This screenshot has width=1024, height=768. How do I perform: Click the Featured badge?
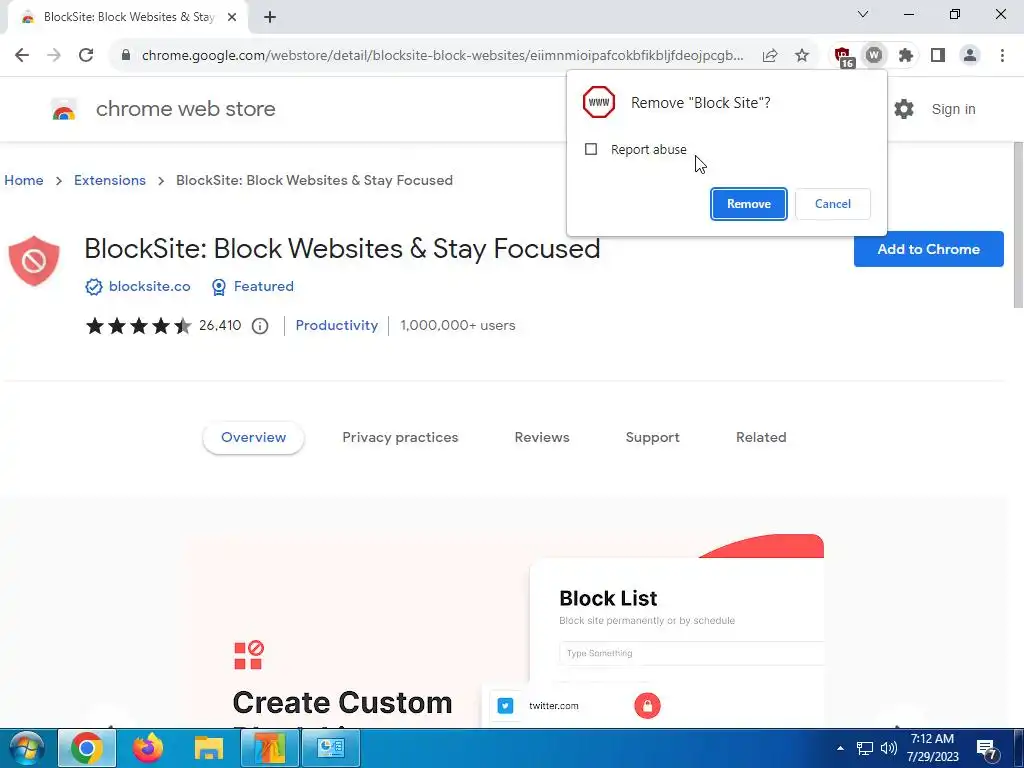point(253,287)
